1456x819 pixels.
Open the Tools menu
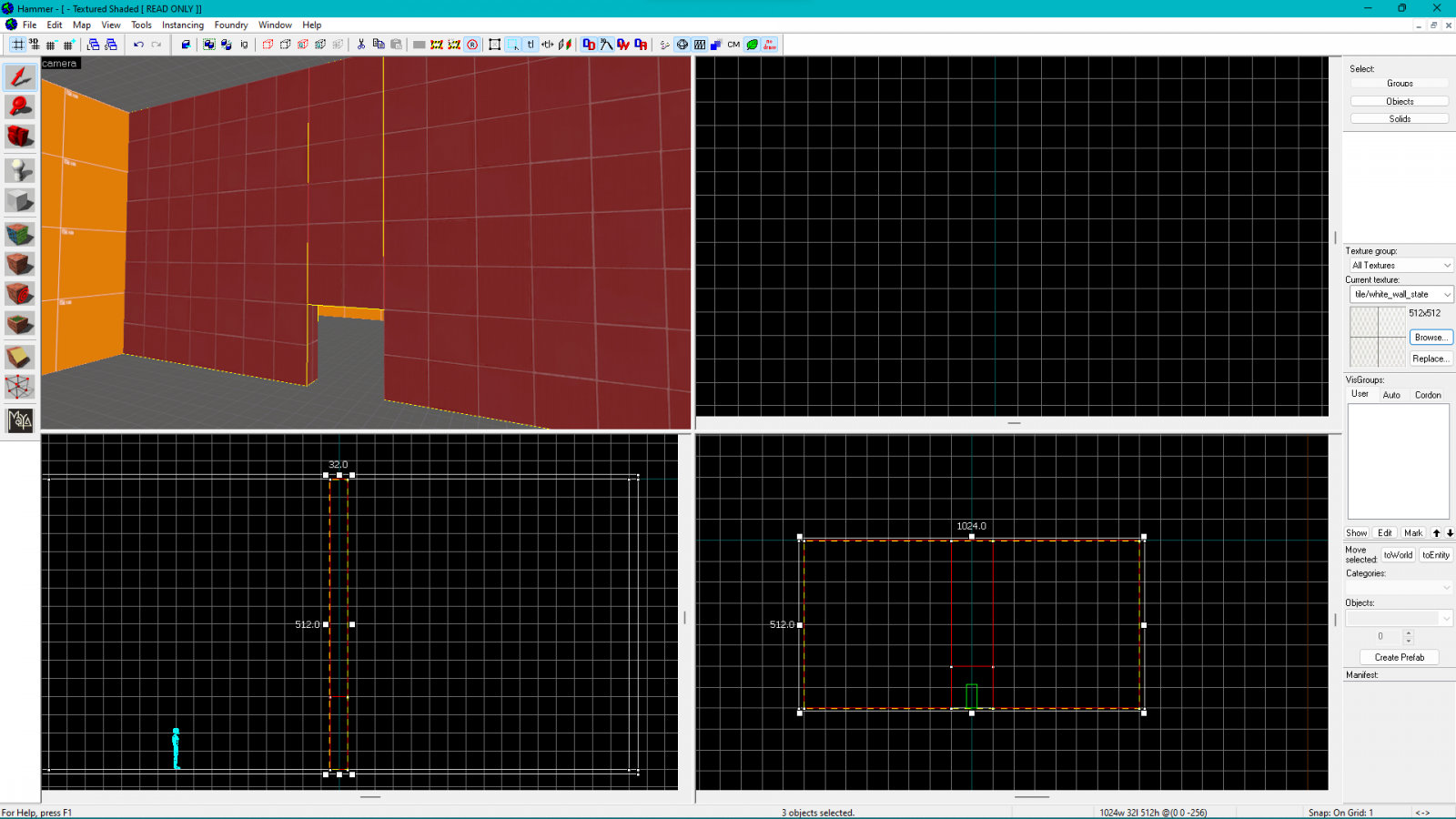point(141,25)
